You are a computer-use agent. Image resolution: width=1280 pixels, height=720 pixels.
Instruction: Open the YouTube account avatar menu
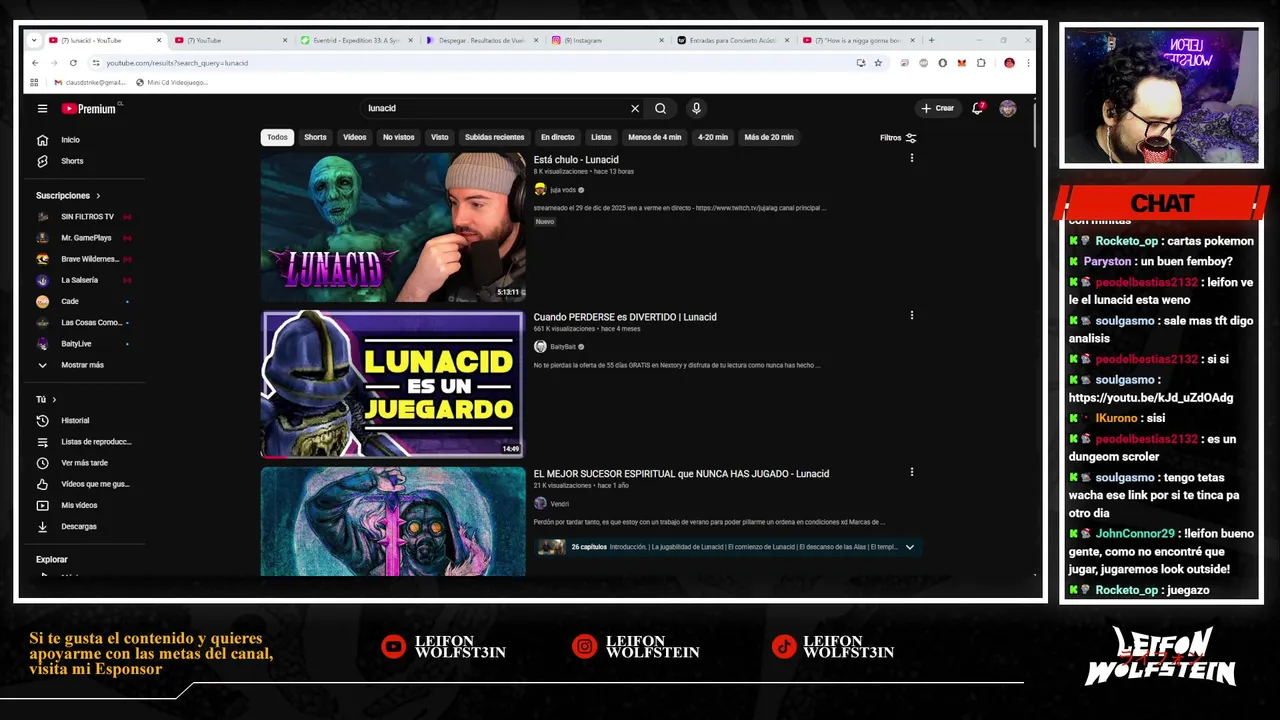pyautogui.click(x=1007, y=108)
